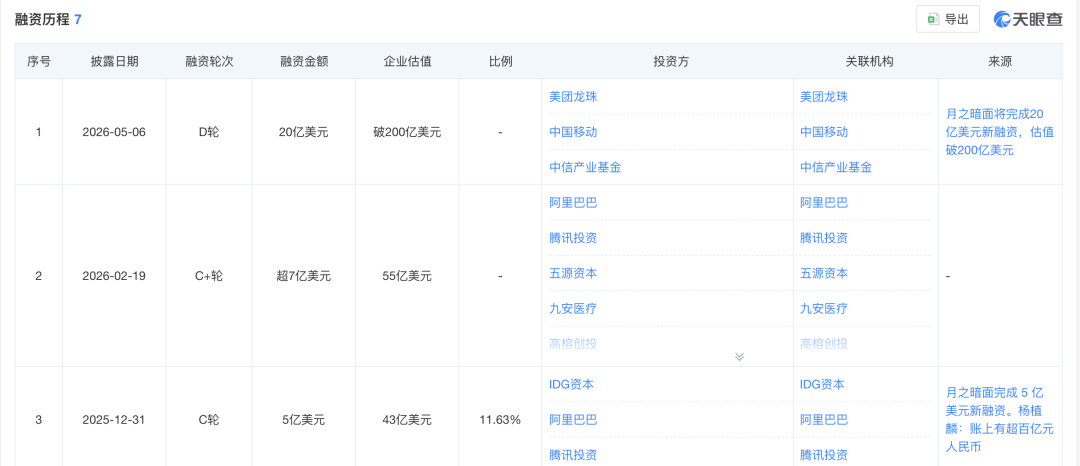Open the 月之暗面将完成20亿美元新融资 source link

[1000, 132]
